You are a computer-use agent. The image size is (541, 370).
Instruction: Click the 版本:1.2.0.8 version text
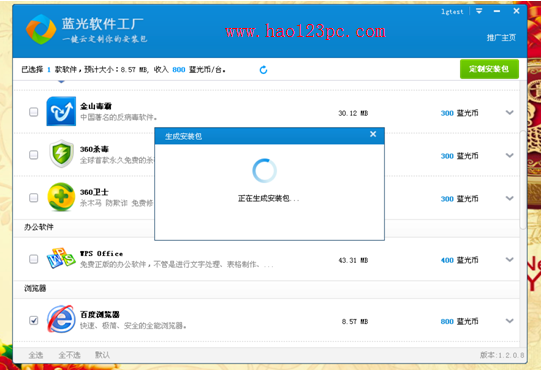click(502, 355)
